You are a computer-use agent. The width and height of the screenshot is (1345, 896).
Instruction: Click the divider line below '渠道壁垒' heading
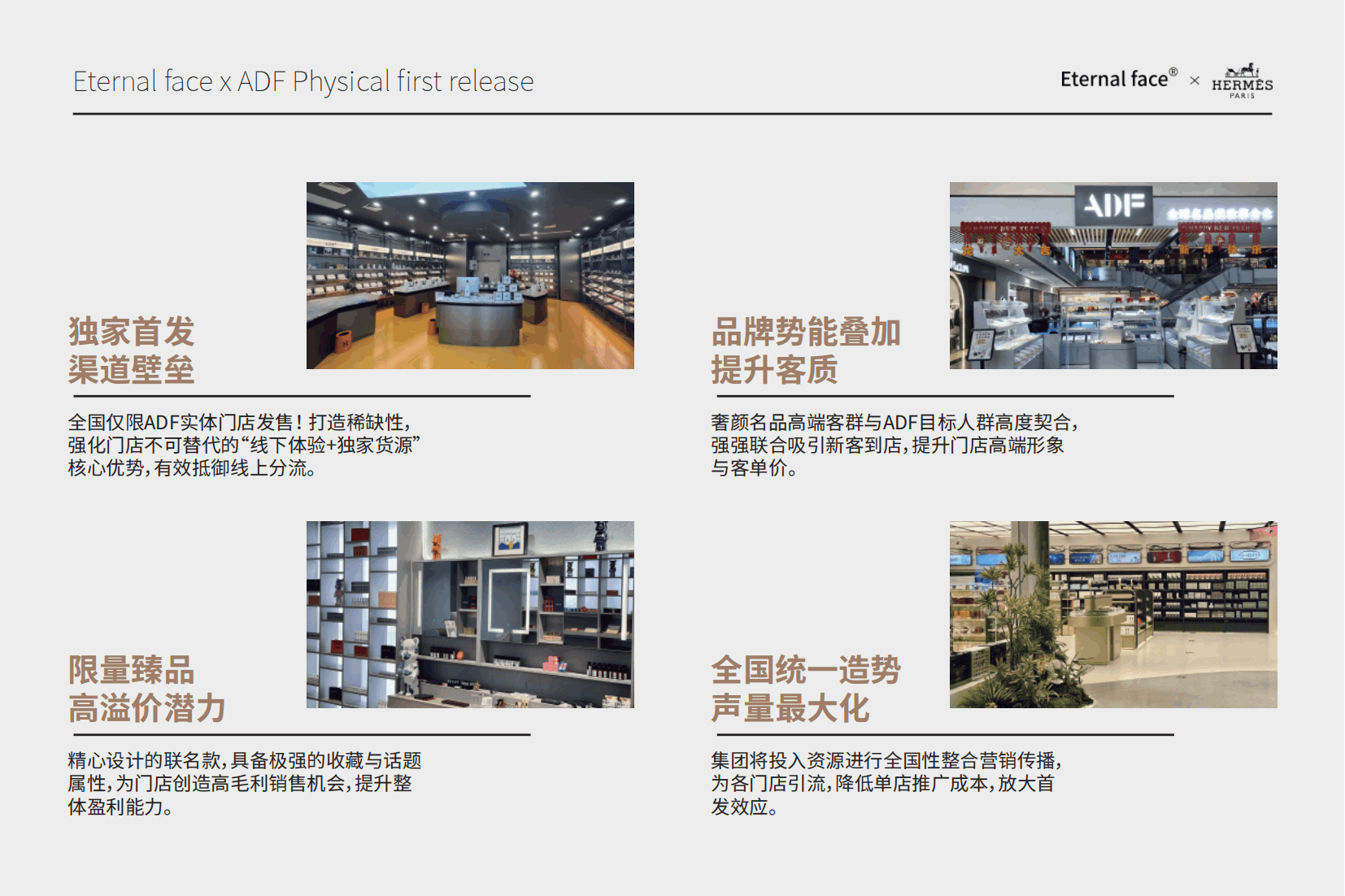click(x=302, y=396)
